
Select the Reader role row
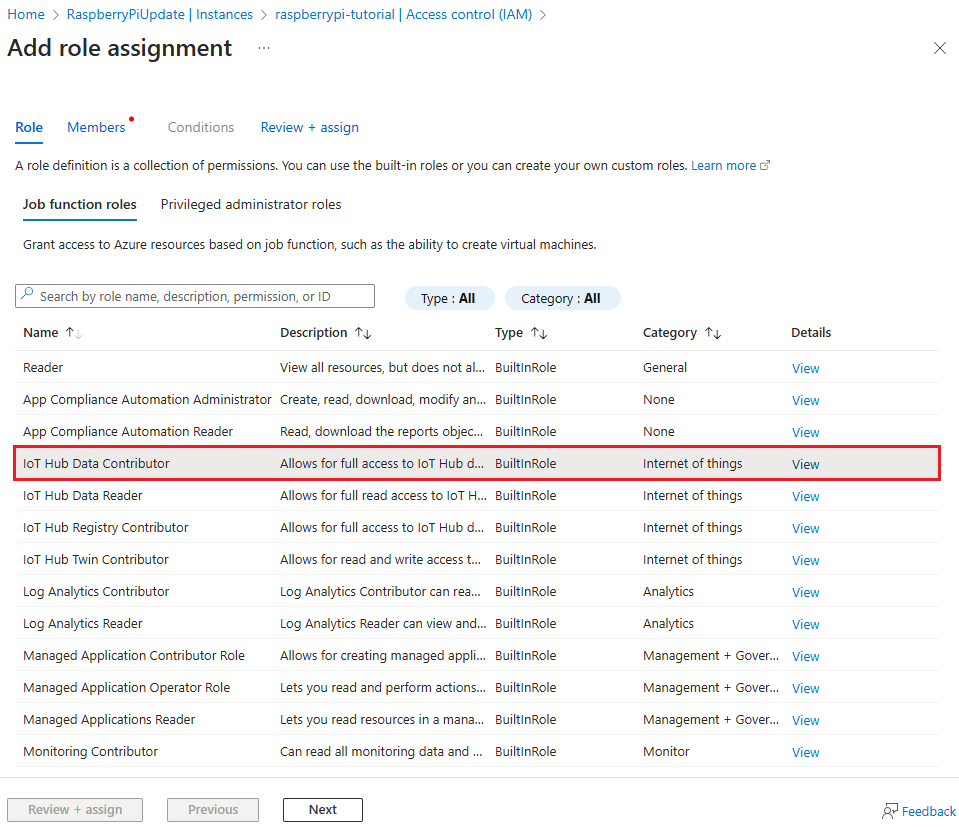coord(477,367)
